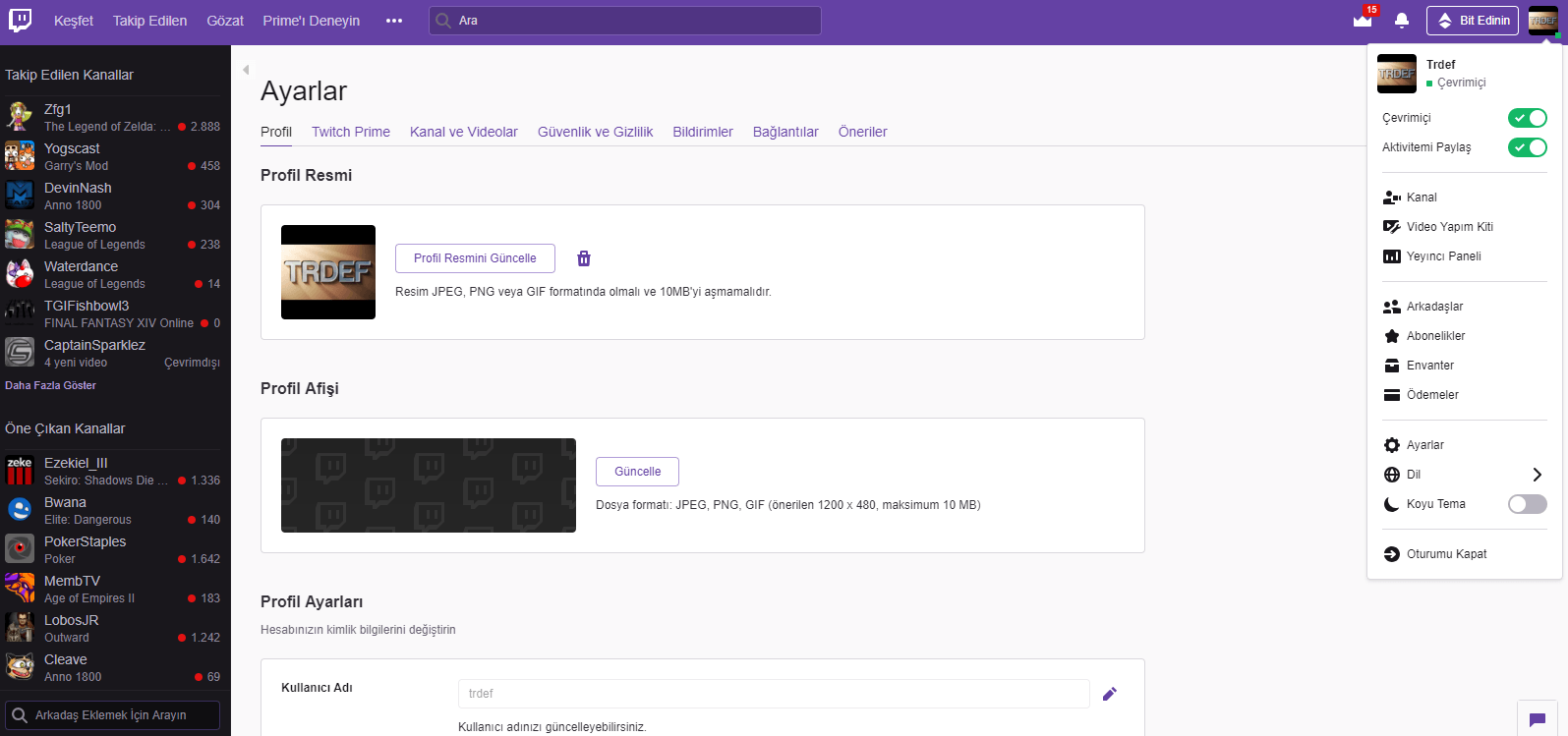Edit username with pencil icon

(1110, 694)
